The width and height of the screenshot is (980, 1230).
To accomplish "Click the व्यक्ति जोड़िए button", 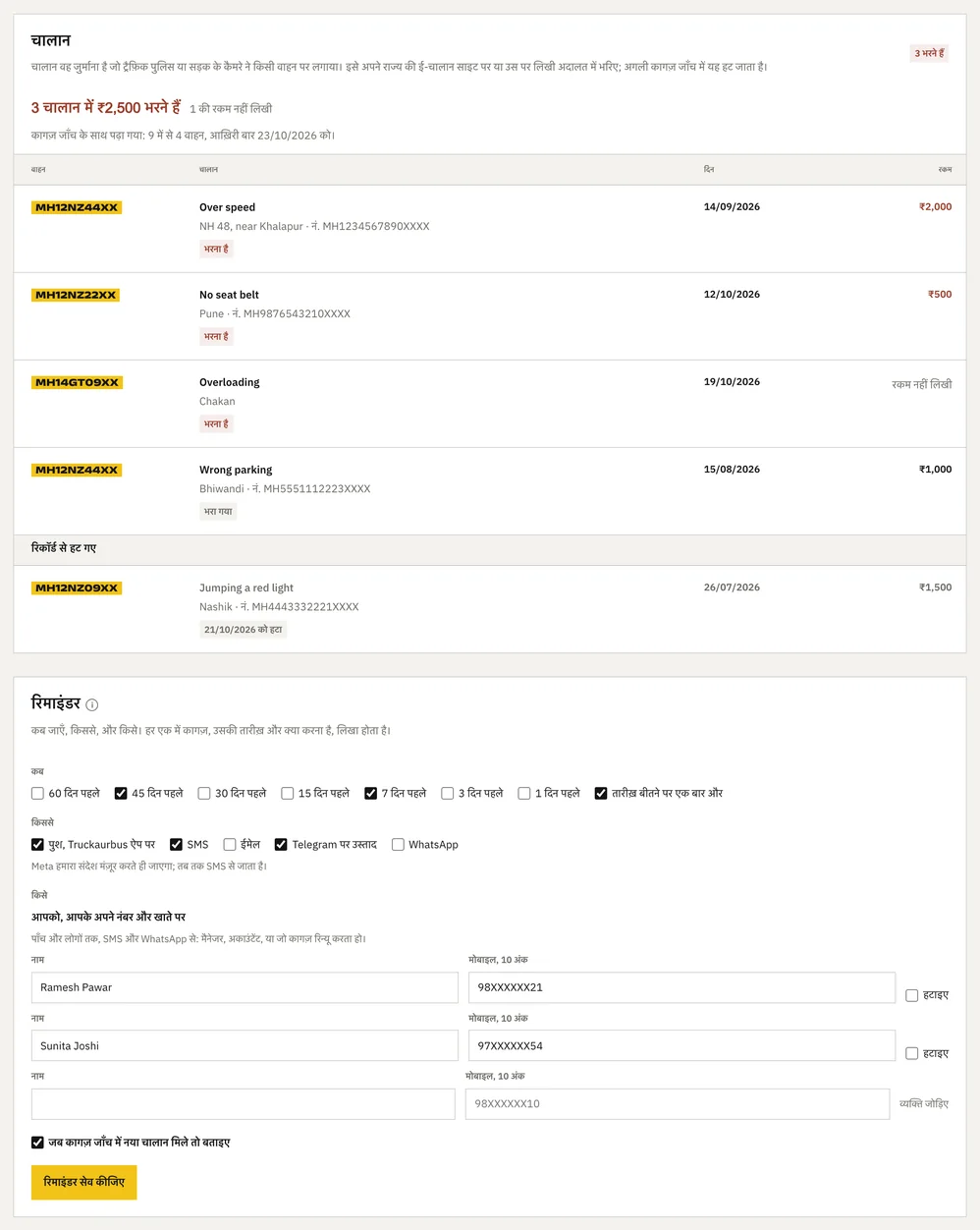I will tap(924, 1103).
